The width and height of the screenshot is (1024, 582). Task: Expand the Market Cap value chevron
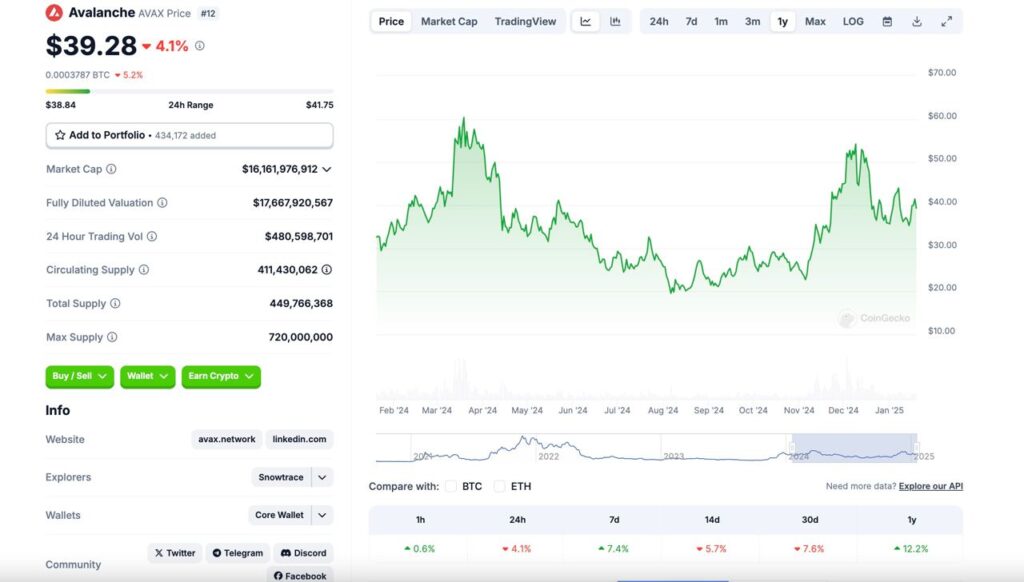pyautogui.click(x=327, y=170)
